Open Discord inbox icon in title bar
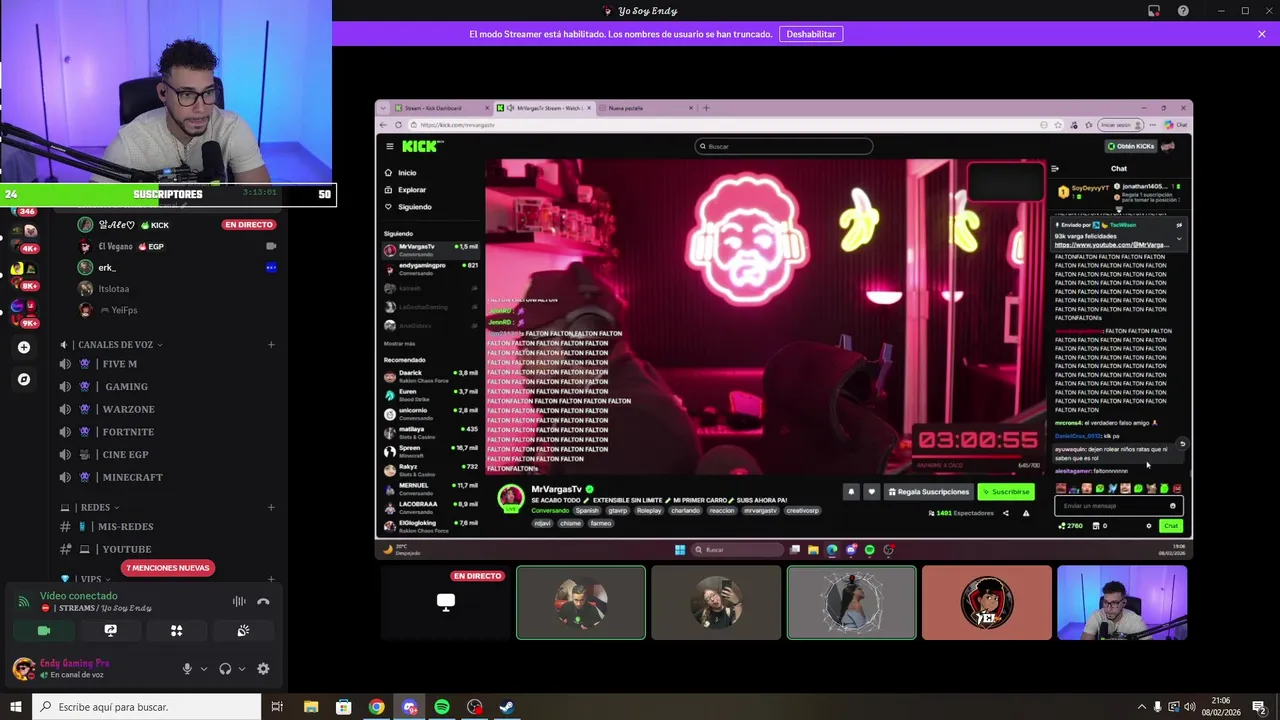Image resolution: width=1280 pixels, height=720 pixels. pyautogui.click(x=1154, y=11)
